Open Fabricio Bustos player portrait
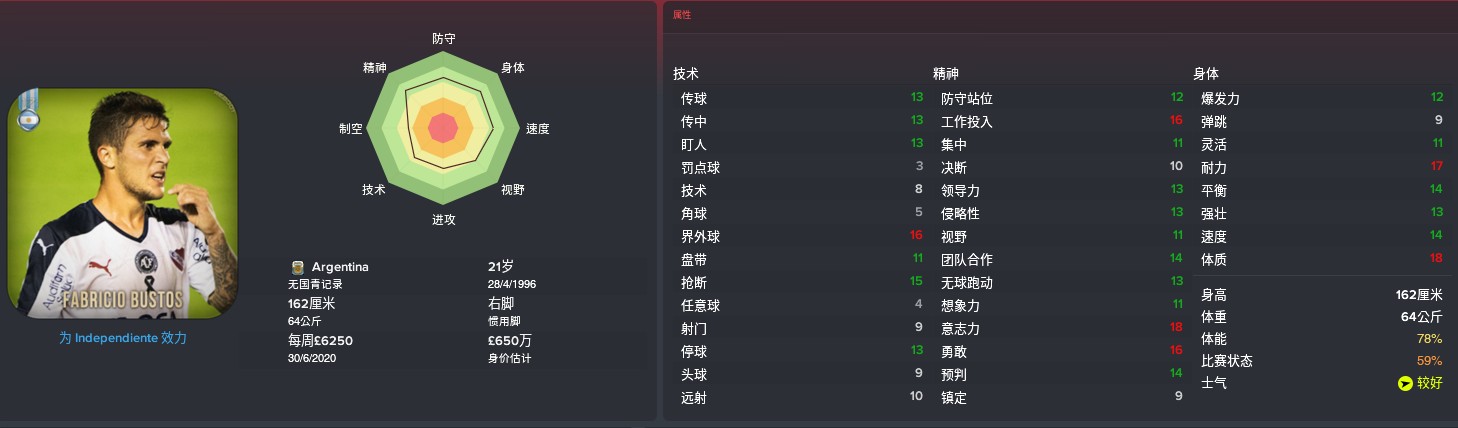1458x428 pixels. click(123, 204)
